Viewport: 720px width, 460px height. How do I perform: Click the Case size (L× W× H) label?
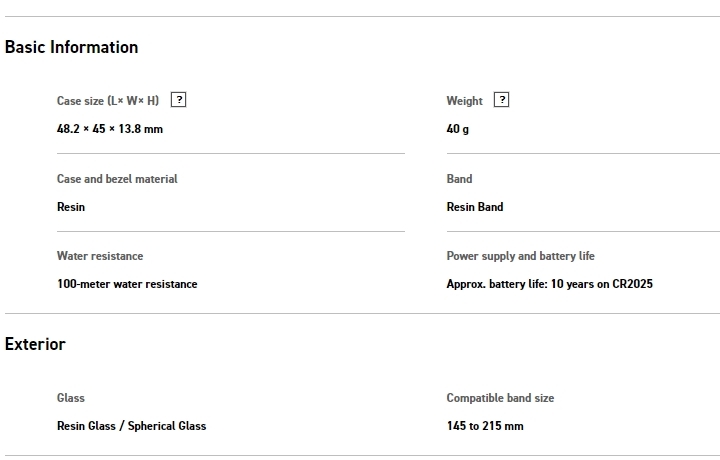pos(108,101)
